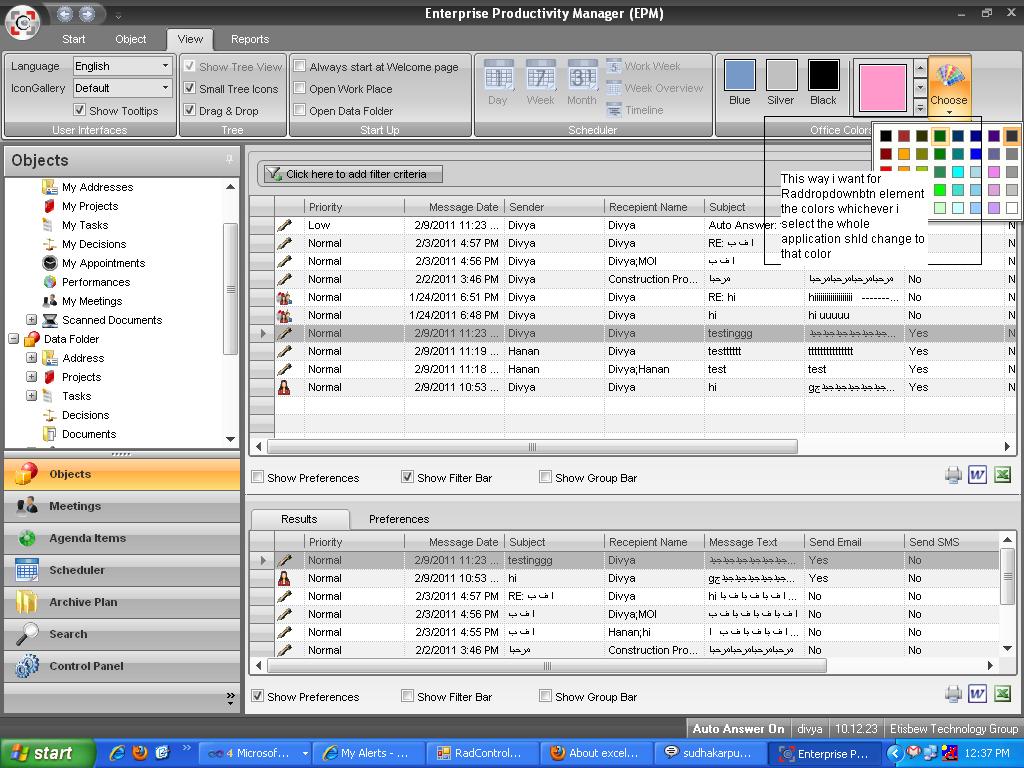1024x768 pixels.
Task: Switch to RadControl taskbar window
Action: (482, 753)
